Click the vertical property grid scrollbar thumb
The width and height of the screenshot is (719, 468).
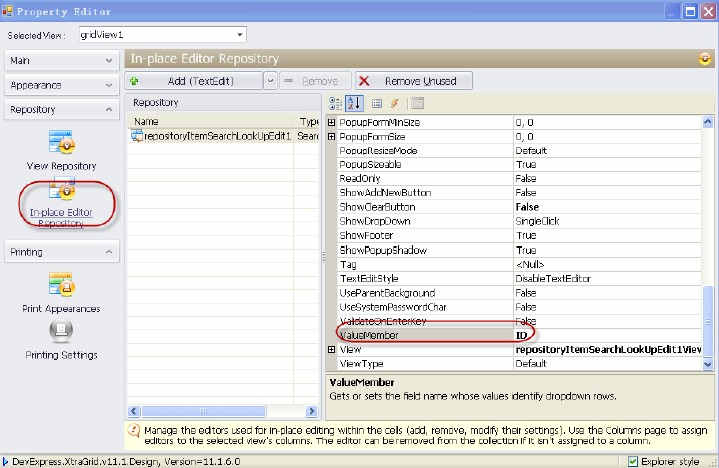(x=708, y=321)
